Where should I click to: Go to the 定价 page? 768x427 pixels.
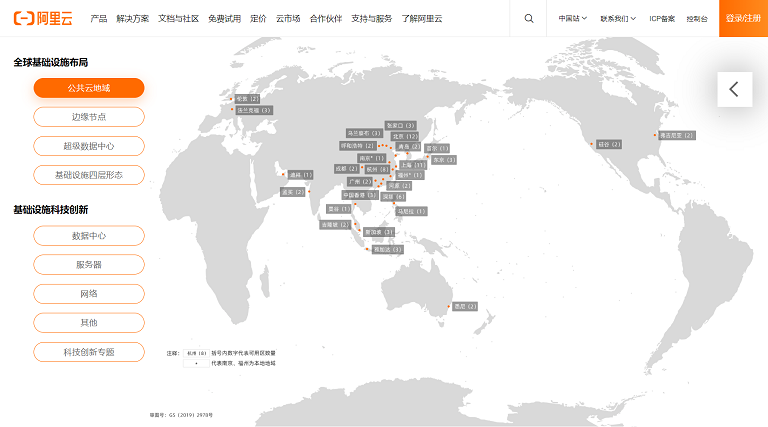(x=258, y=19)
